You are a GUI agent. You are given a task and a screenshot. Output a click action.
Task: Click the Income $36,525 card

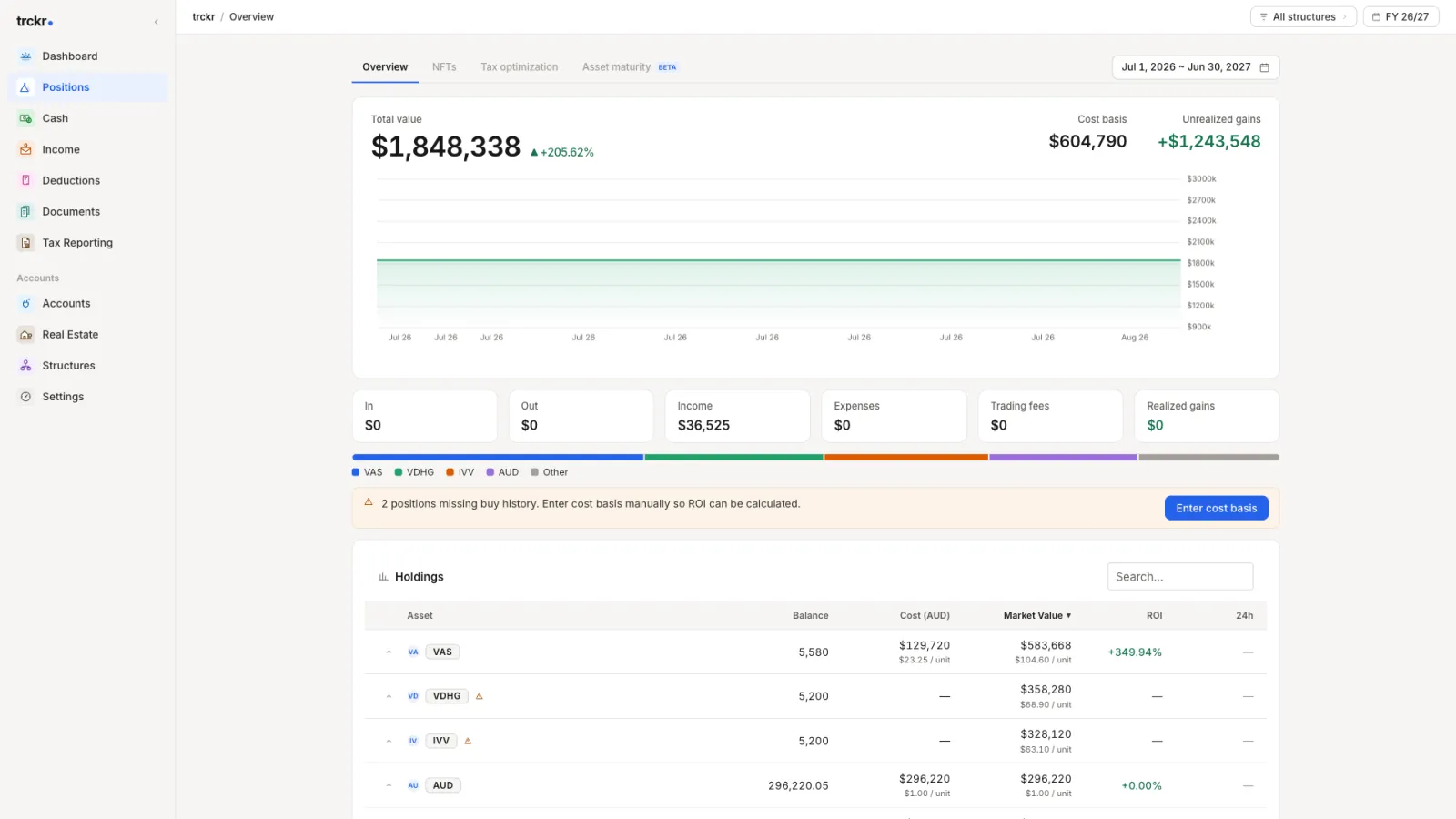[737, 417]
